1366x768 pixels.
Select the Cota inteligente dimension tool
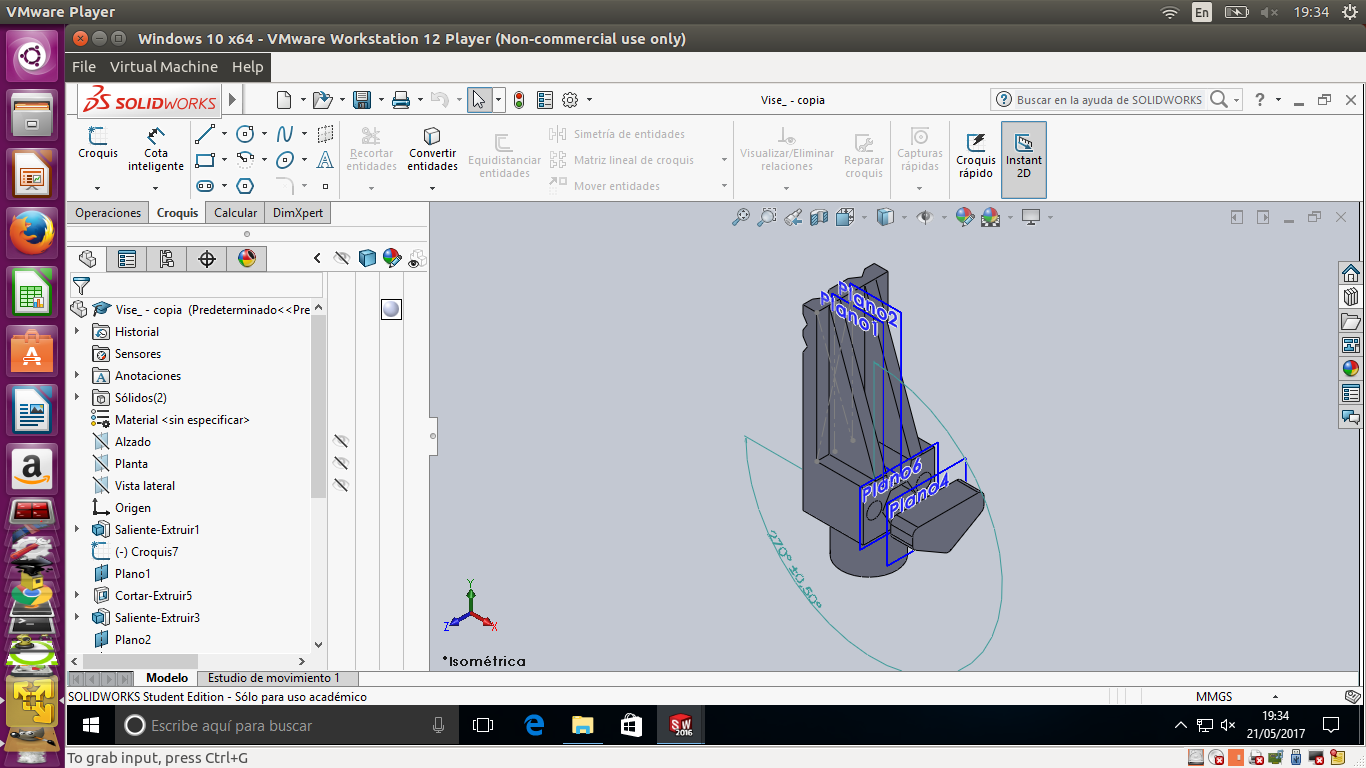point(156,147)
